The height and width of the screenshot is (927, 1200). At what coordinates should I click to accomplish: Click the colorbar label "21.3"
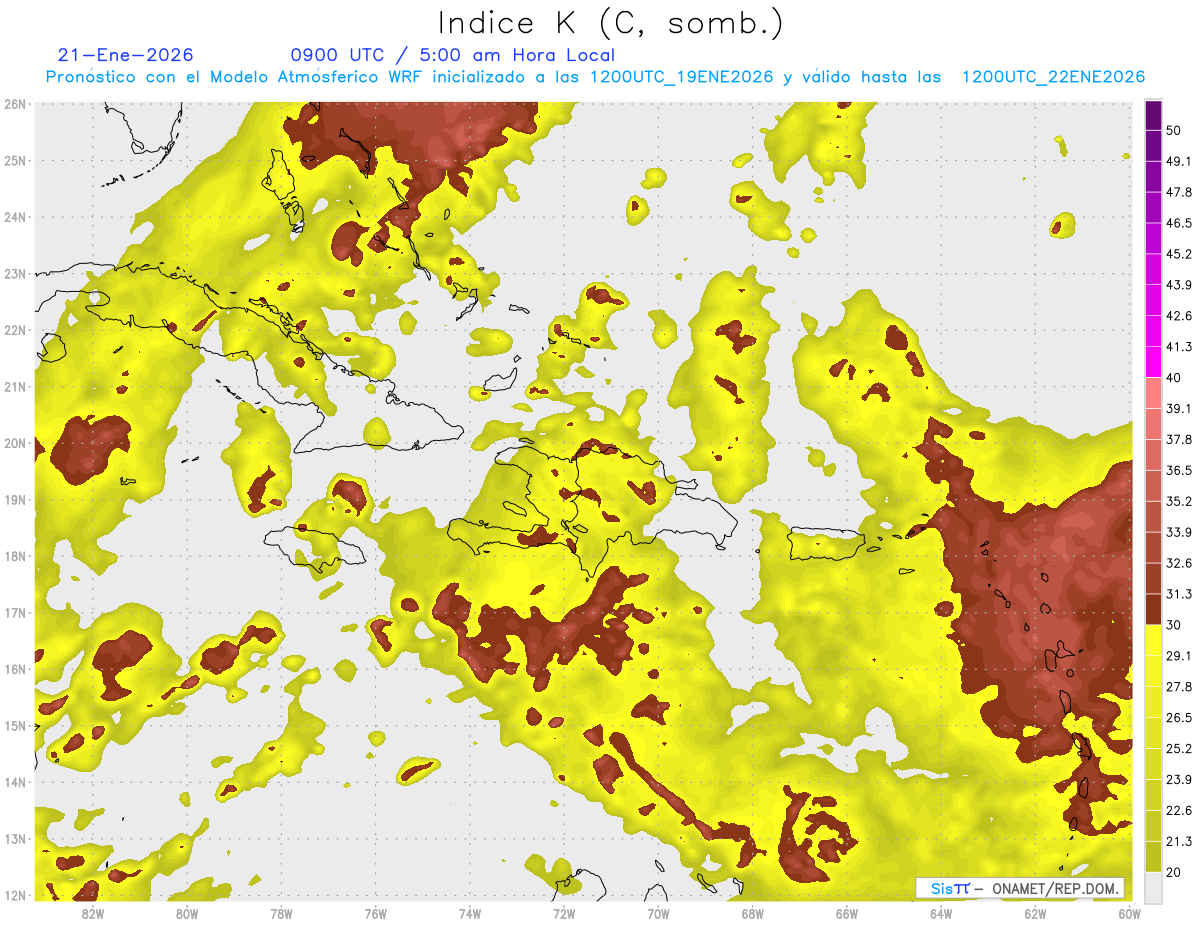pos(1178,841)
